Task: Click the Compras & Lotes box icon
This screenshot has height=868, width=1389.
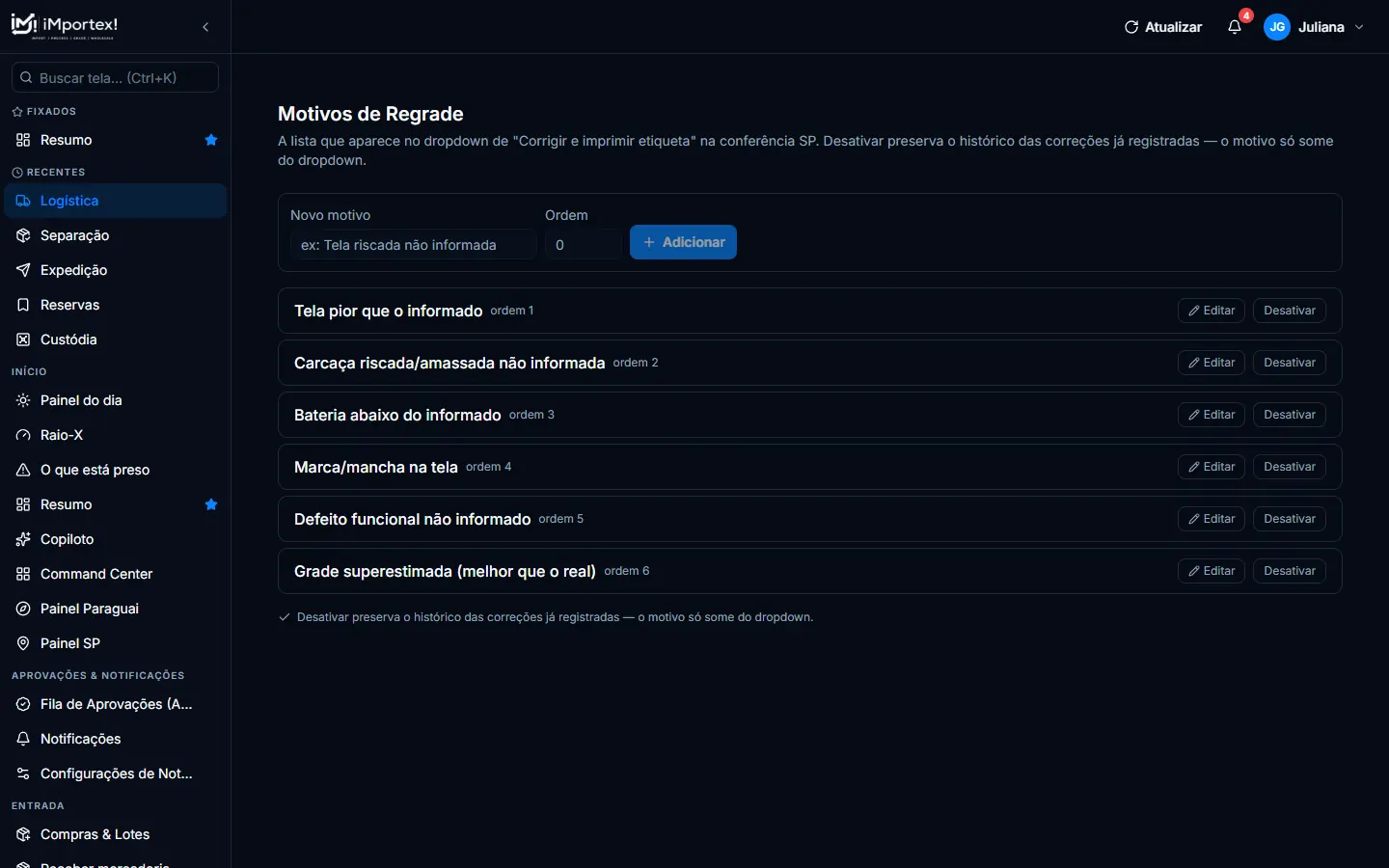Action: (x=23, y=834)
